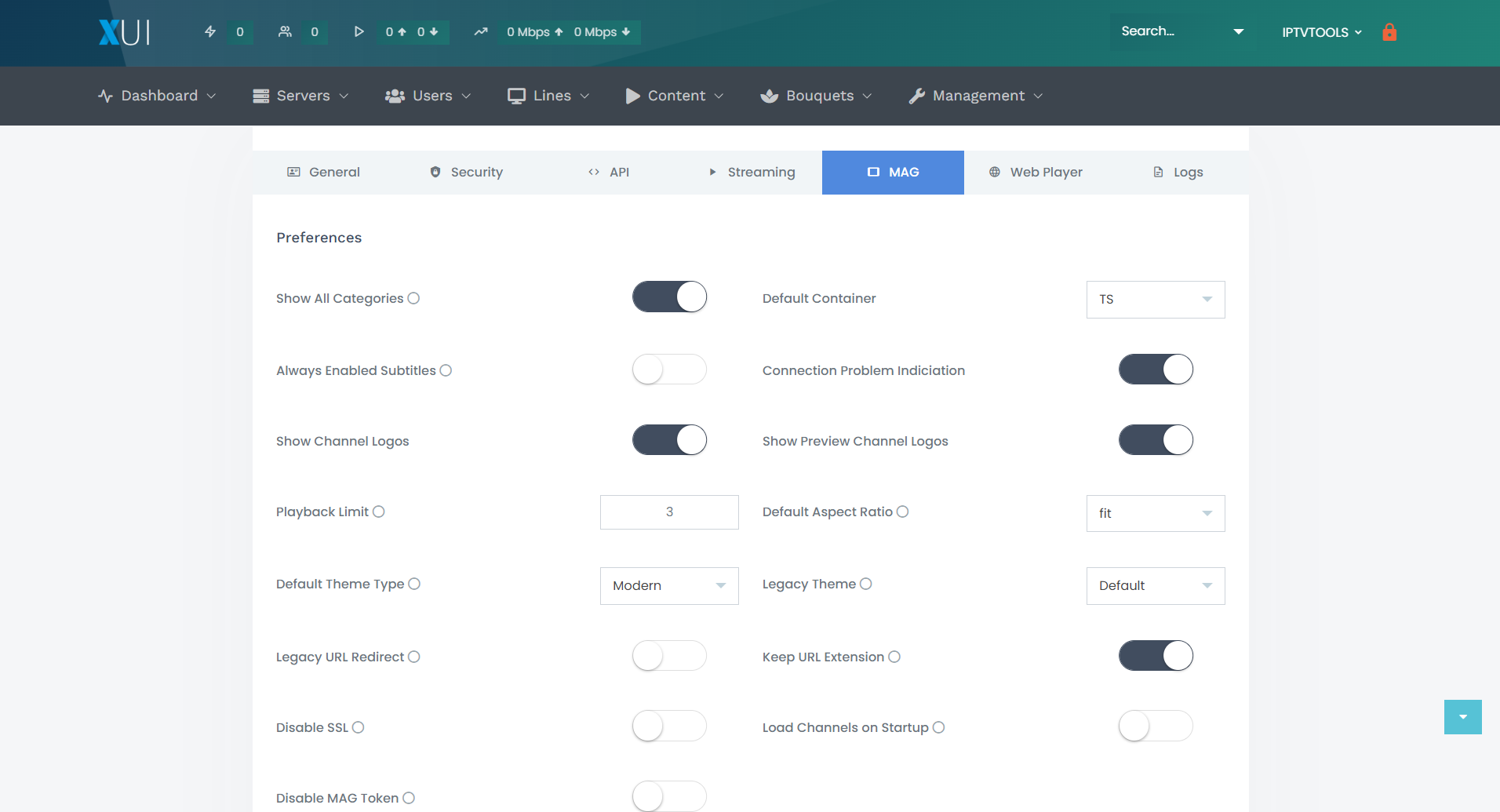Expand the Users menu
Screen dimensions: 1500x812
pos(428,96)
